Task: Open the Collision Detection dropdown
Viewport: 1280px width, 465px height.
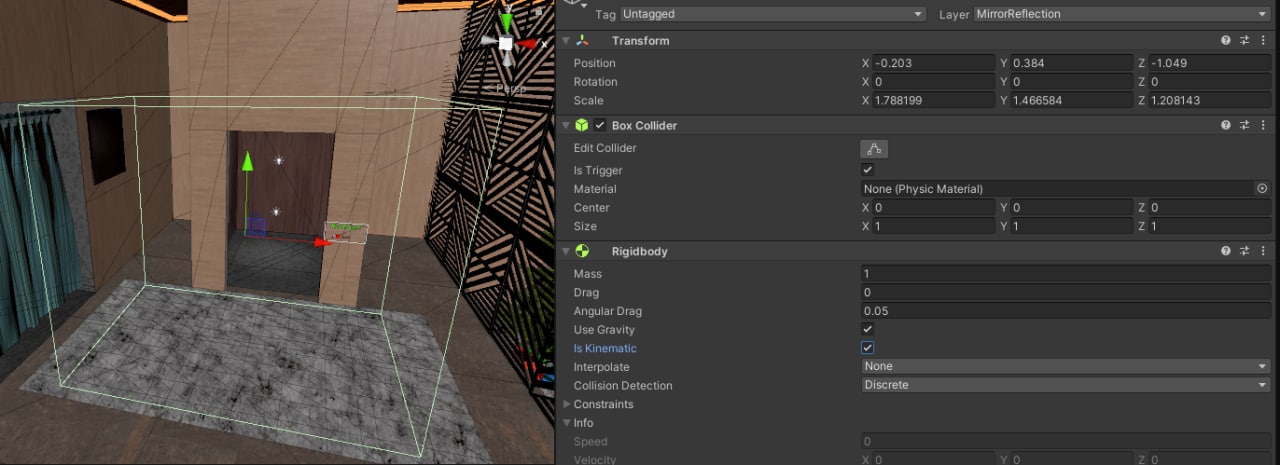Action: click(1065, 385)
